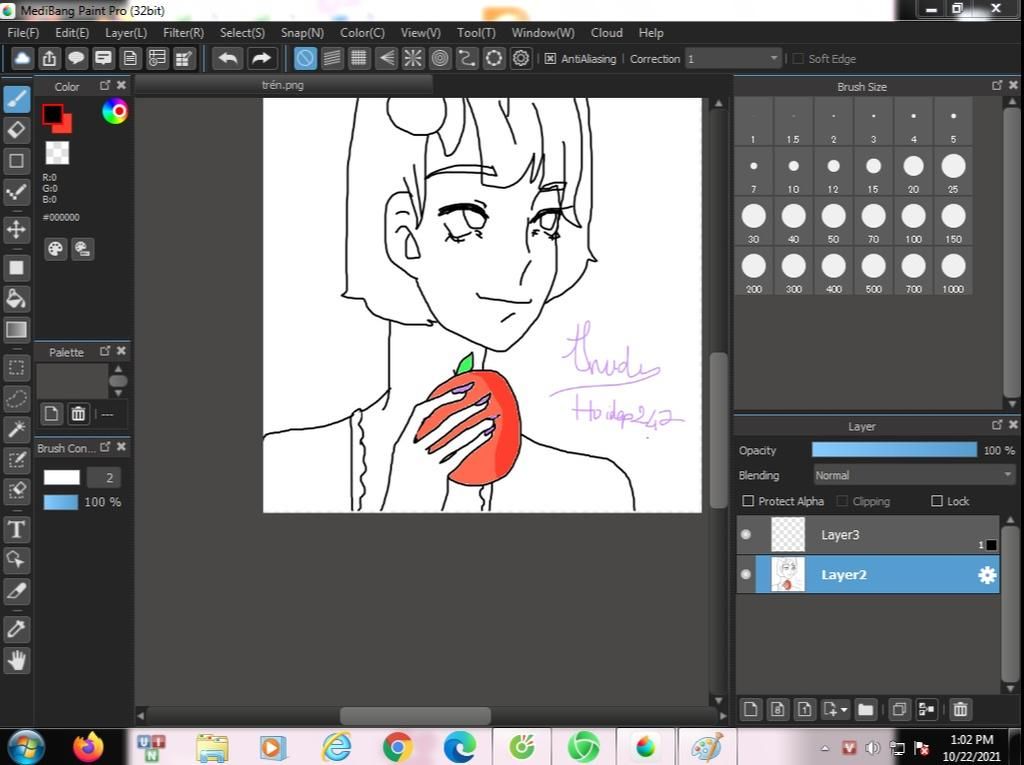Image resolution: width=1024 pixels, height=765 pixels.
Task: Click the transparent color swatch
Action: tap(57, 153)
